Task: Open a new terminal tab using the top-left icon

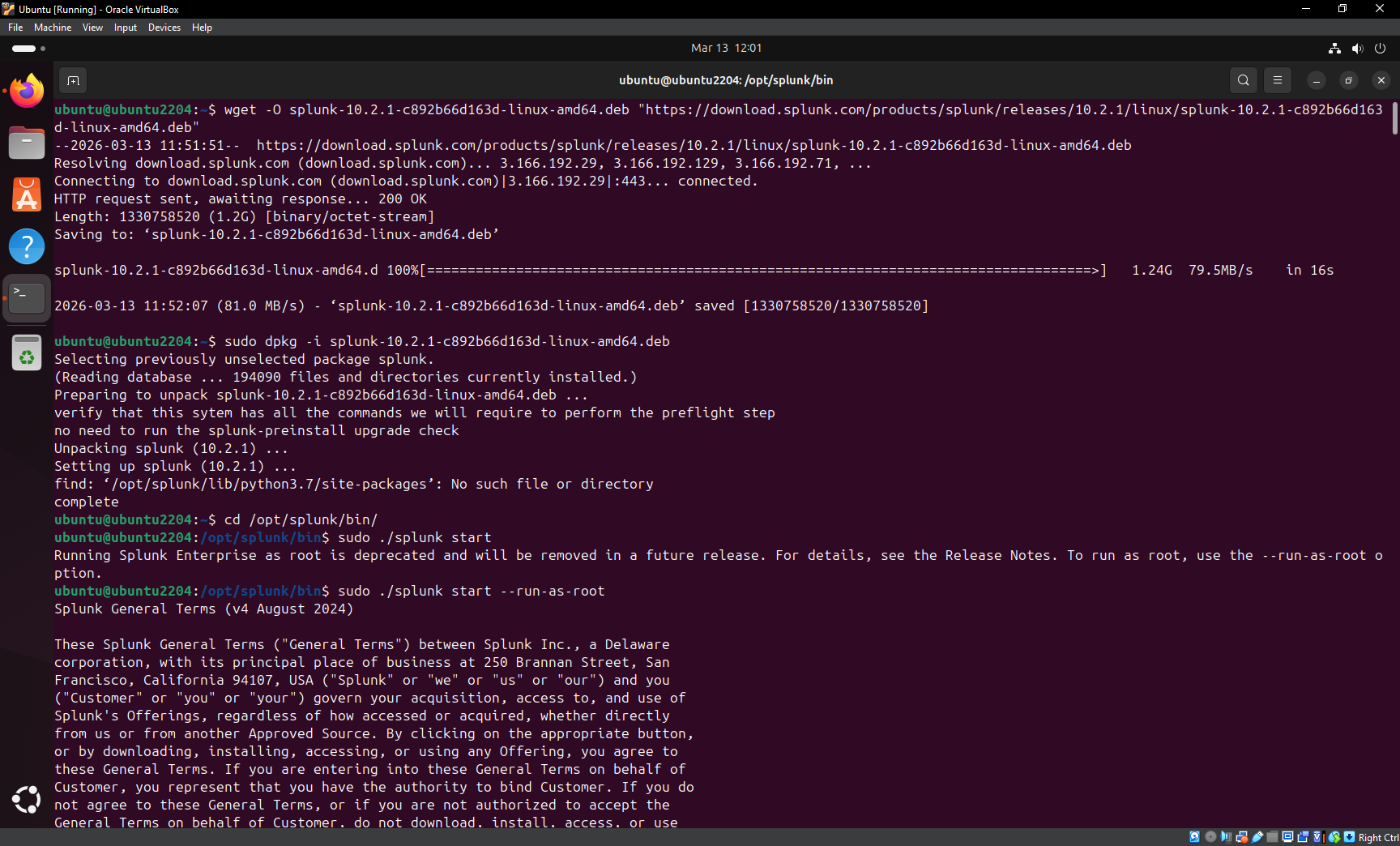Action: [73, 80]
